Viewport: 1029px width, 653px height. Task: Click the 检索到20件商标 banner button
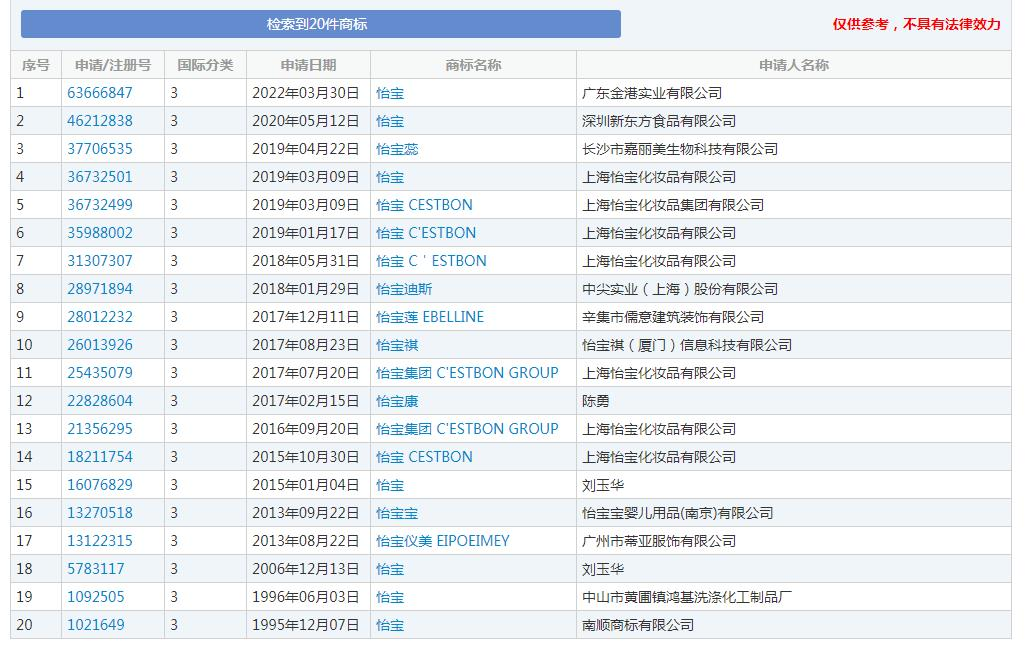(321, 24)
